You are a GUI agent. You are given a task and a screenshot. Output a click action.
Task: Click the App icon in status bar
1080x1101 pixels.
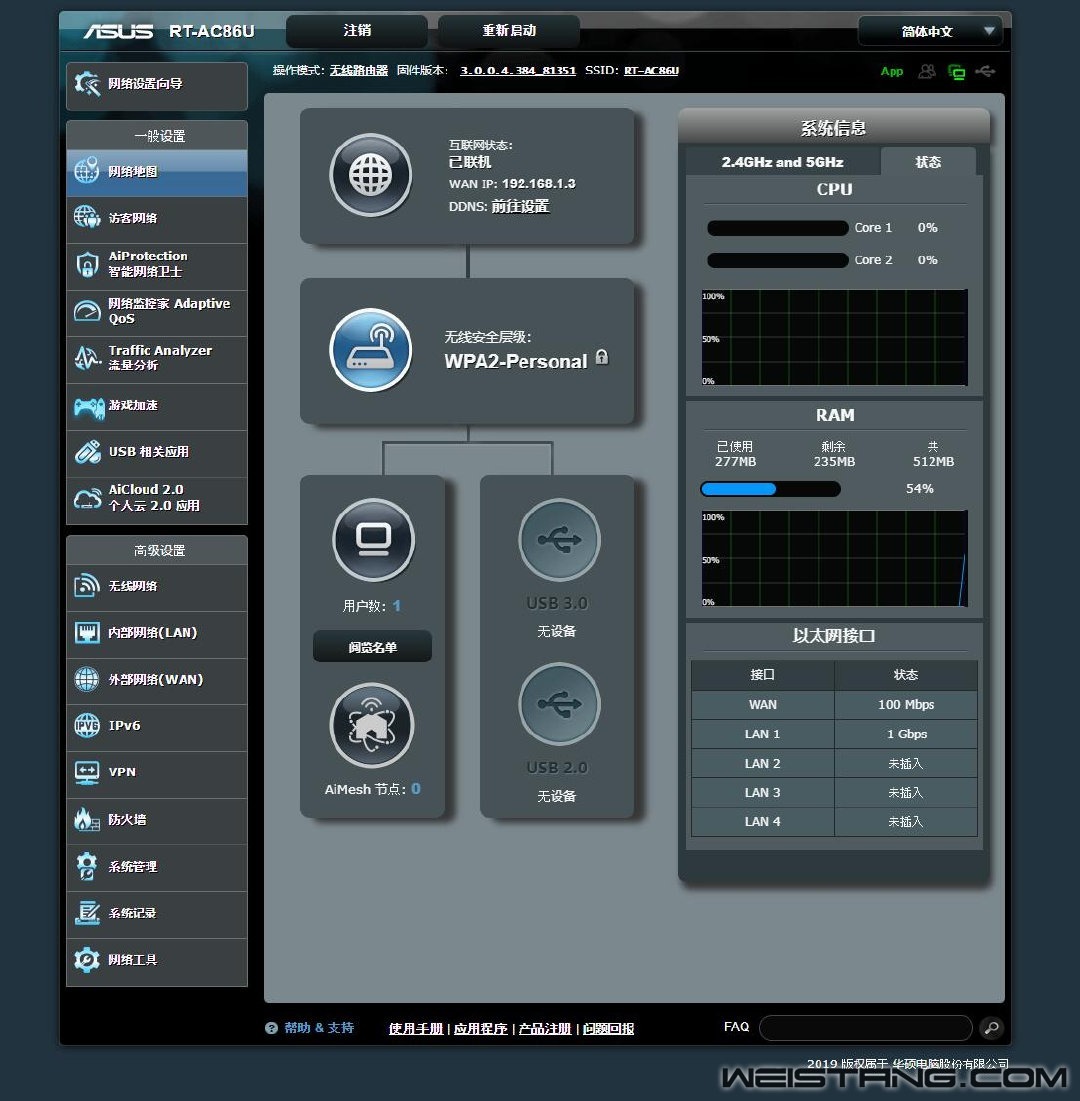891,72
